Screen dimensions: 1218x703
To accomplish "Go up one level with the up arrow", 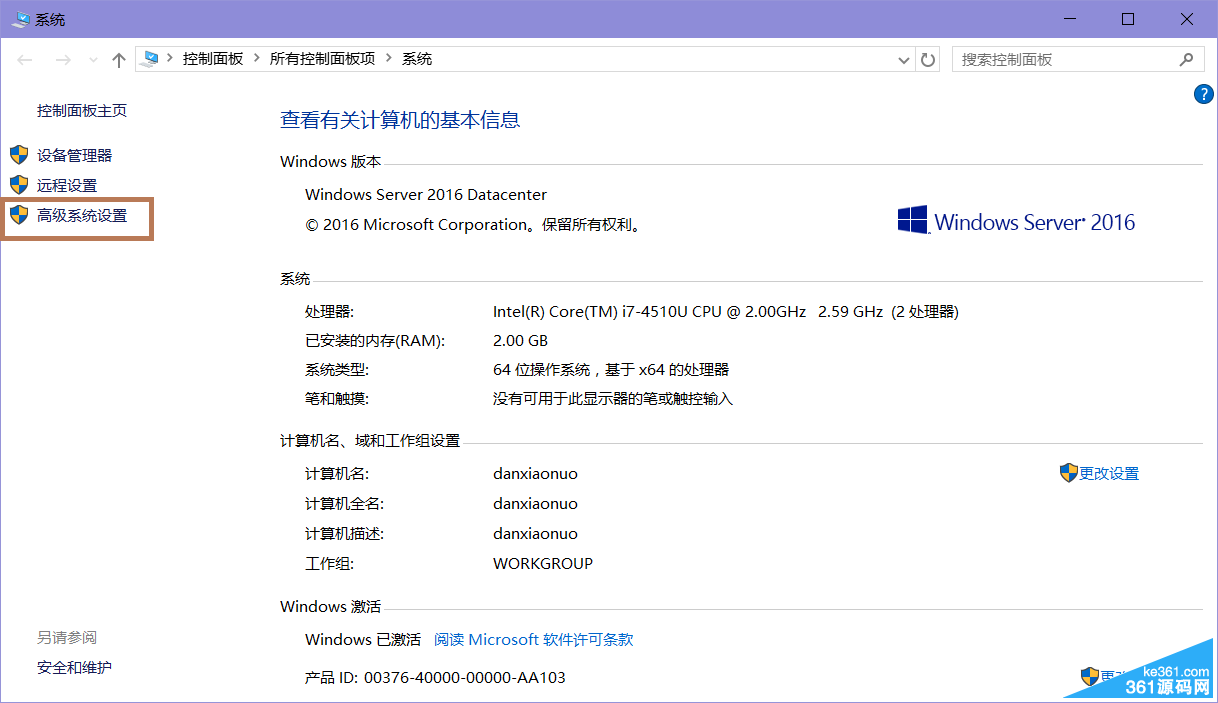I will (x=119, y=60).
